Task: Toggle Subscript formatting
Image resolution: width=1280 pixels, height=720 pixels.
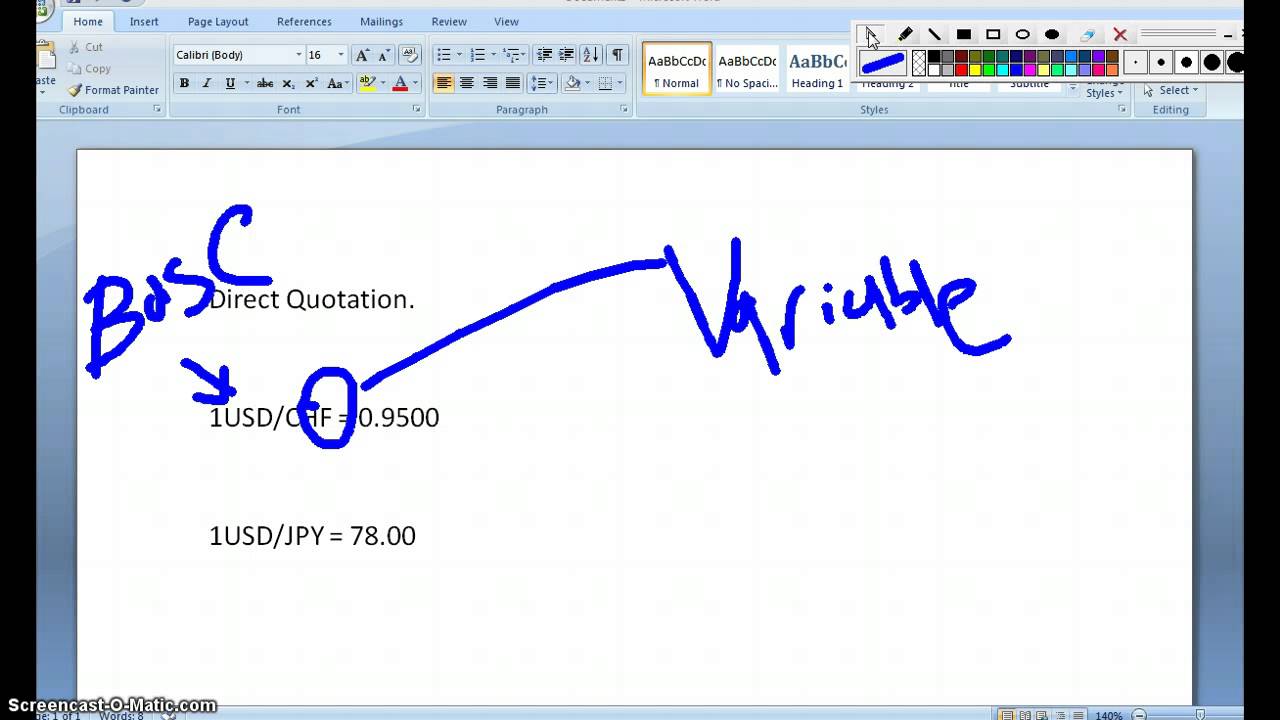Action: click(289, 83)
